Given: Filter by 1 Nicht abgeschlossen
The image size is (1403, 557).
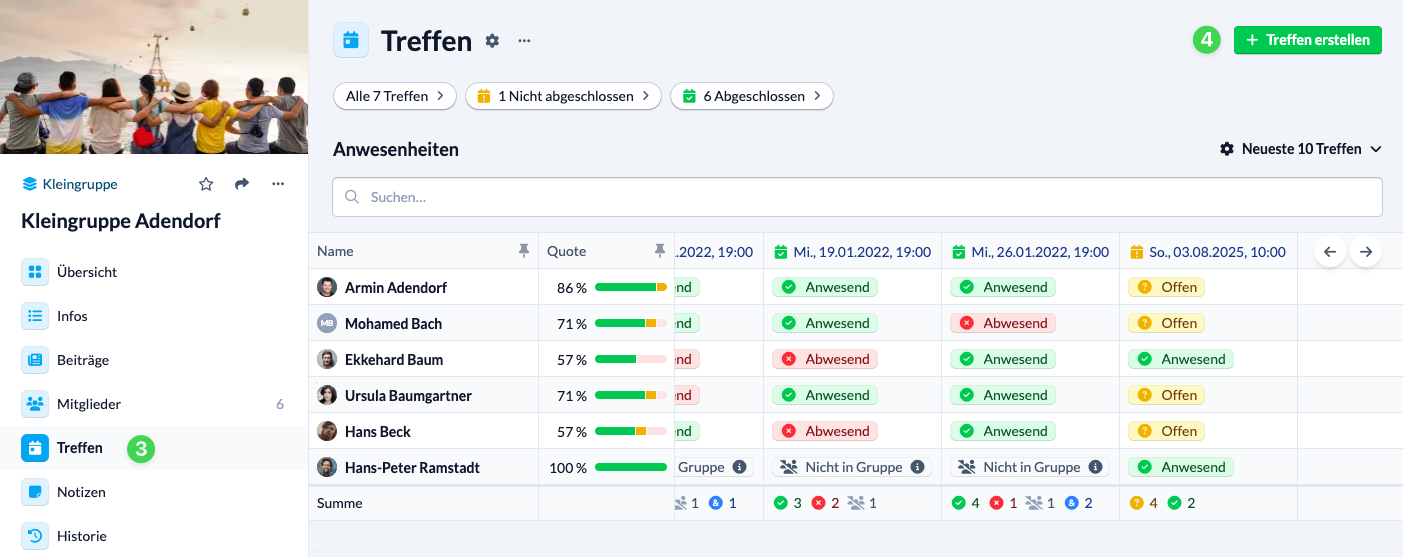Looking at the screenshot, I should pyautogui.click(x=563, y=96).
